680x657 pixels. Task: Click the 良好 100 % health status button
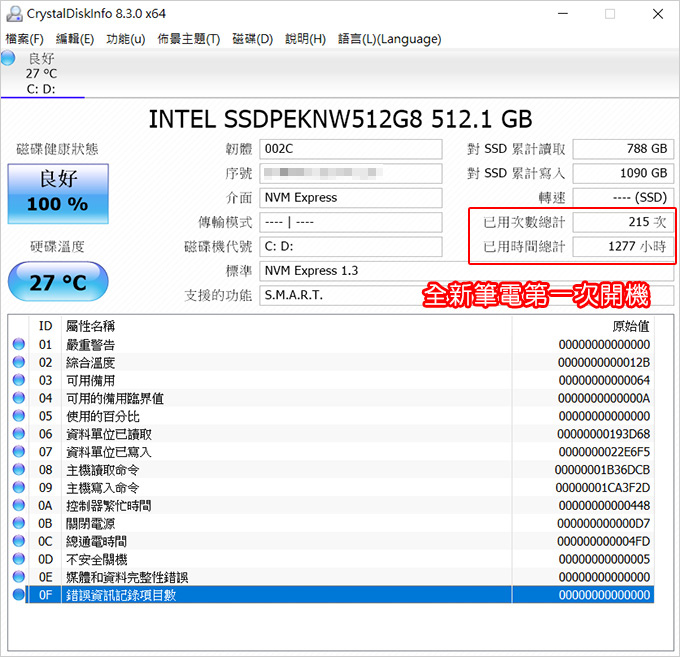tap(58, 193)
